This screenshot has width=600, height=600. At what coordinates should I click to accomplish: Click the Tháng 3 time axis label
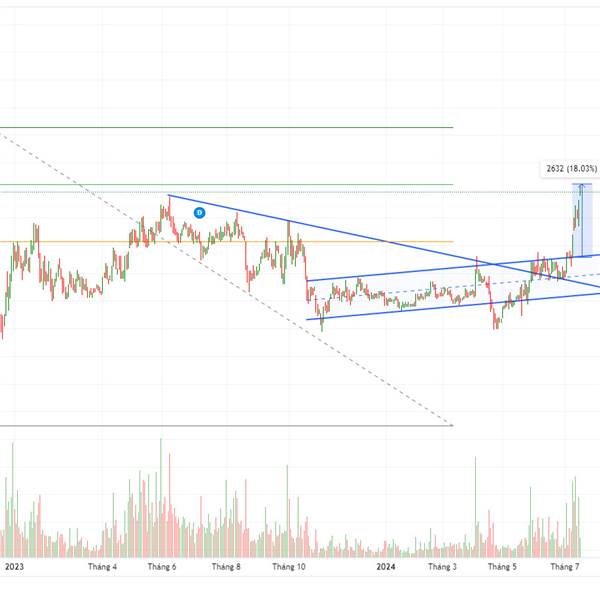point(442,567)
